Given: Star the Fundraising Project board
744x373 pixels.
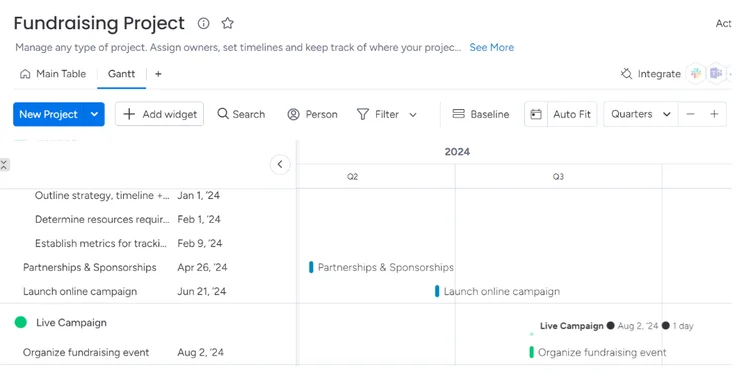Looking at the screenshot, I should click(x=228, y=23).
